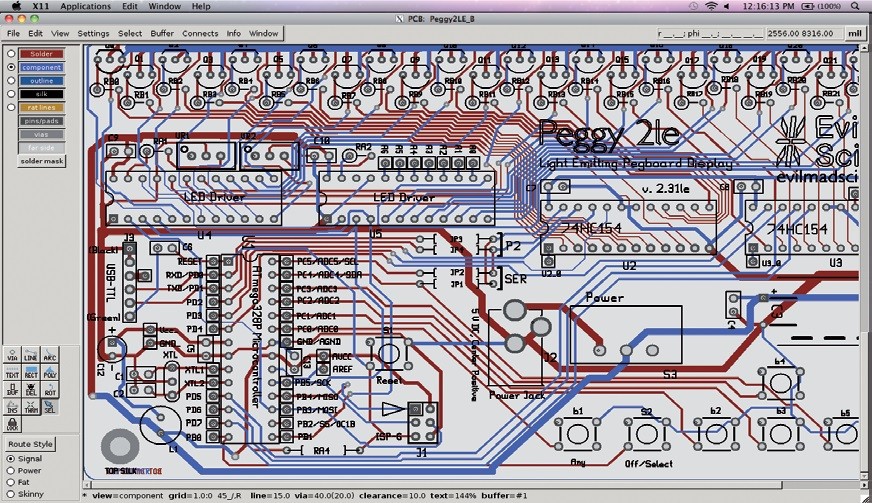The height and width of the screenshot is (503, 872).
Task: Select the BUF buffer tool
Action: 12,389
